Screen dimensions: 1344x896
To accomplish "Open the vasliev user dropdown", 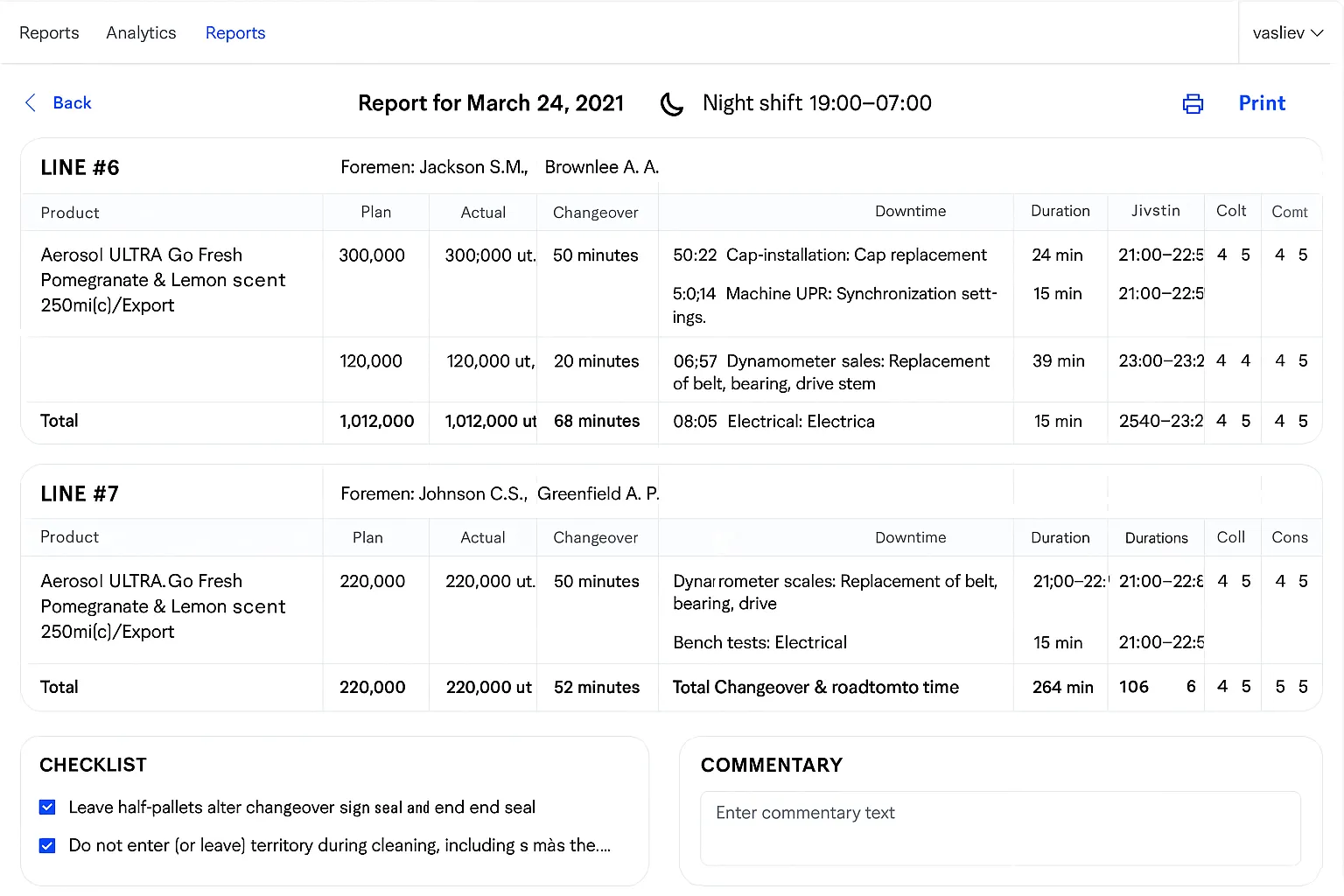I will pyautogui.click(x=1287, y=33).
